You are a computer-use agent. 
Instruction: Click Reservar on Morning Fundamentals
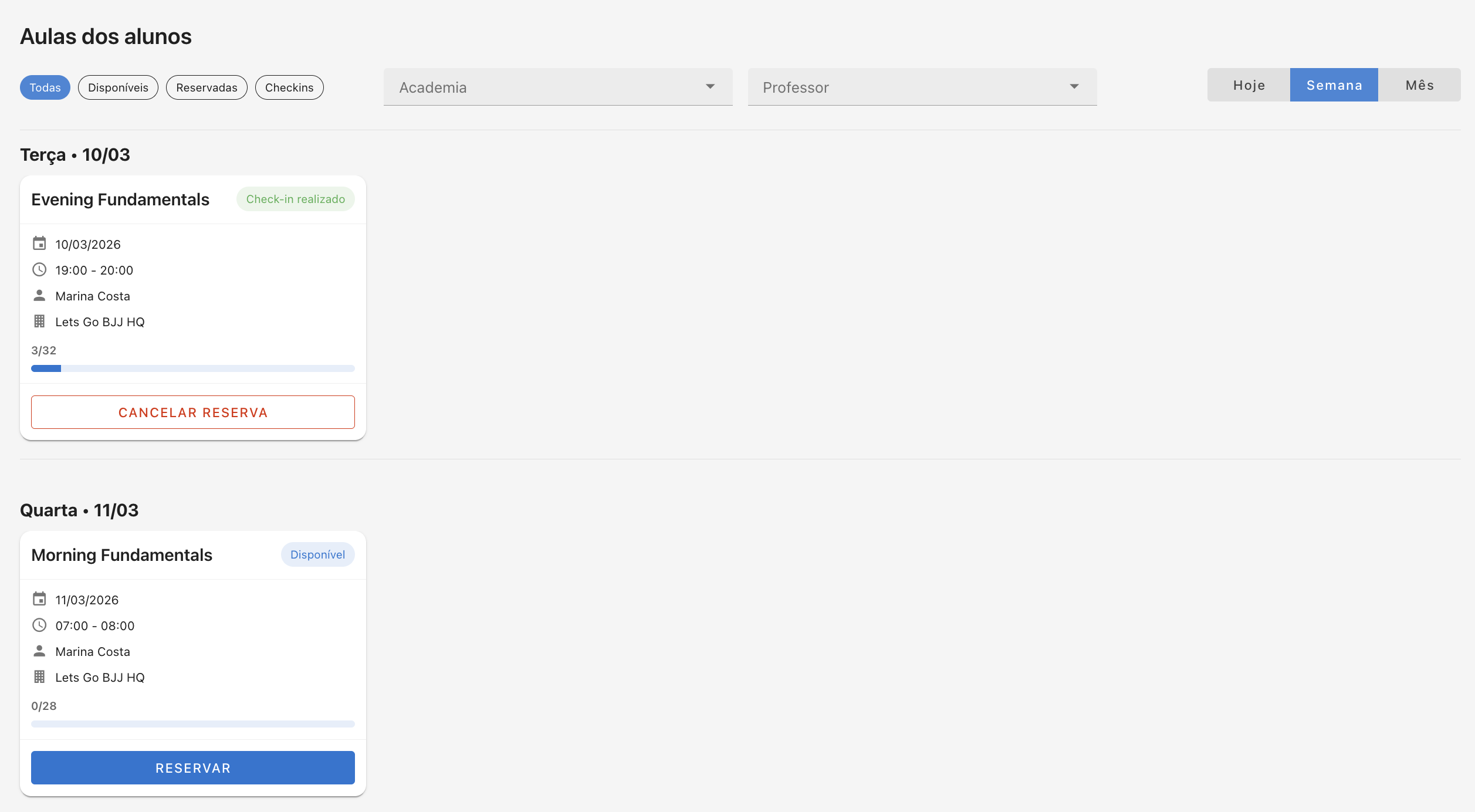(192, 767)
